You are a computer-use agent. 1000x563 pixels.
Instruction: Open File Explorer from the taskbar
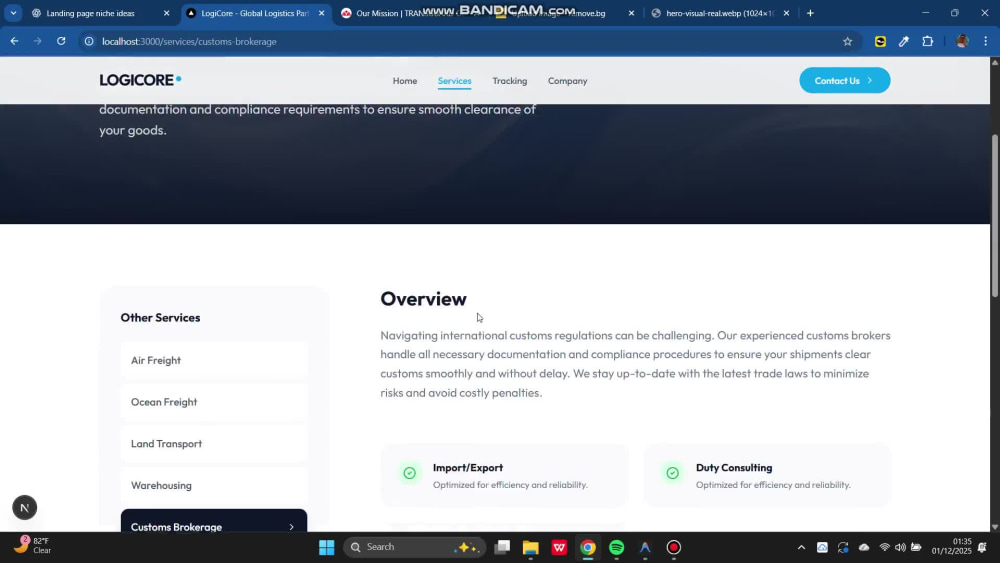pyautogui.click(x=531, y=547)
